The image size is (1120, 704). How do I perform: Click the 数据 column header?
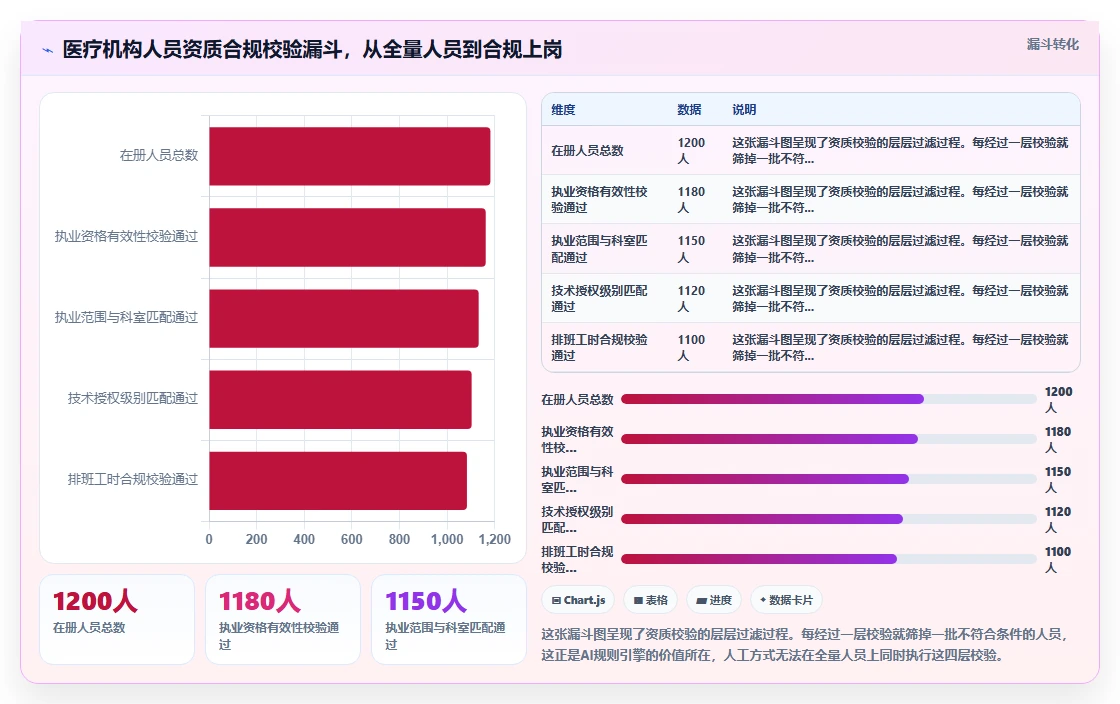pos(689,109)
